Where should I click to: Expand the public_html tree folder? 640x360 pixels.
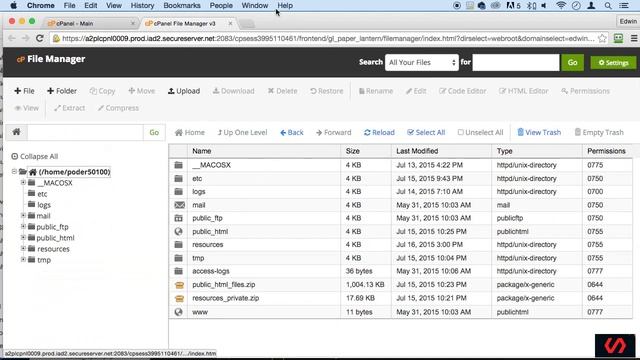point(23,238)
